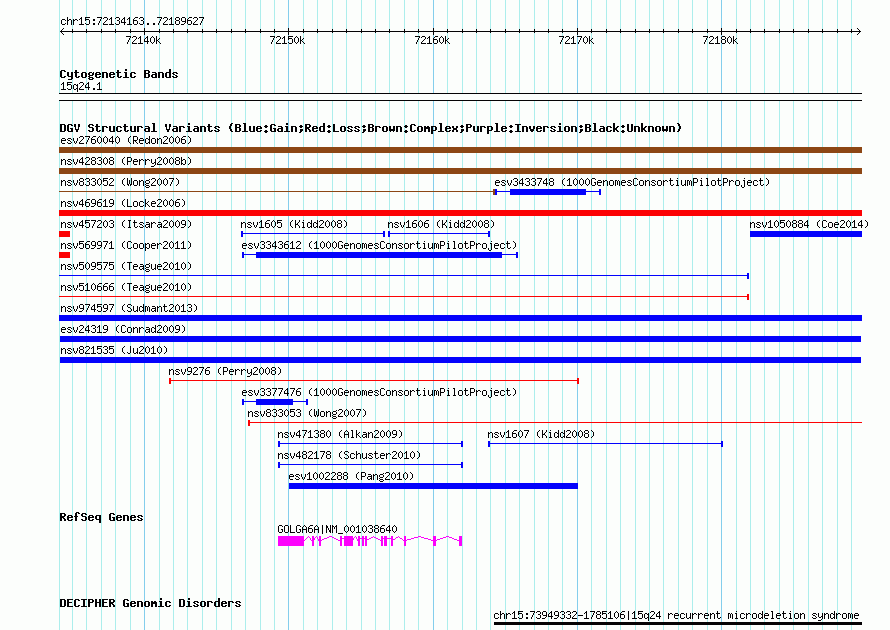Open nsv9276 (Perry2008) variant

pos(225,371)
